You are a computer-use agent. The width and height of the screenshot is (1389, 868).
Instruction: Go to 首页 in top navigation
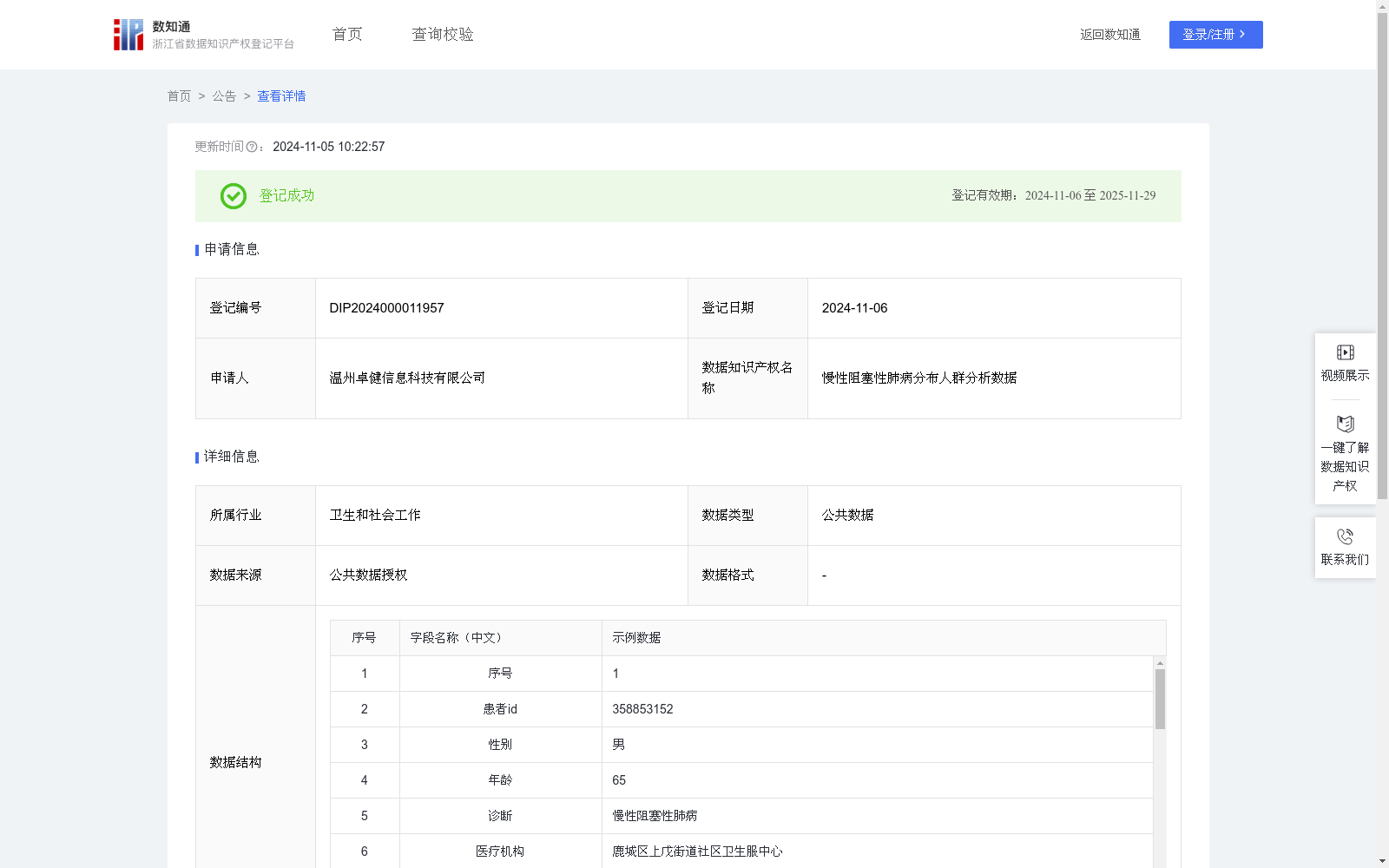[x=347, y=35]
